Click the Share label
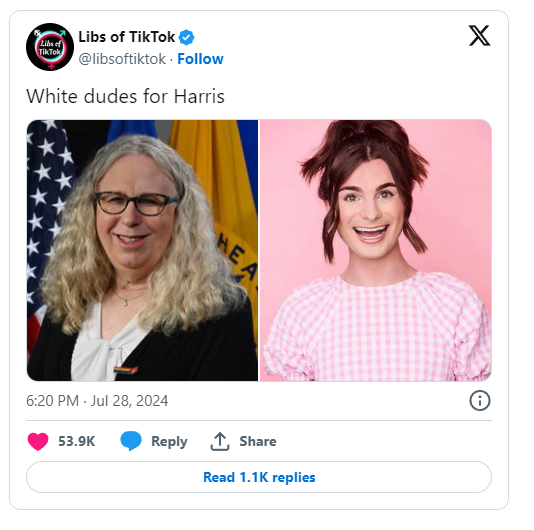This screenshot has height=530, width=534. (x=258, y=441)
